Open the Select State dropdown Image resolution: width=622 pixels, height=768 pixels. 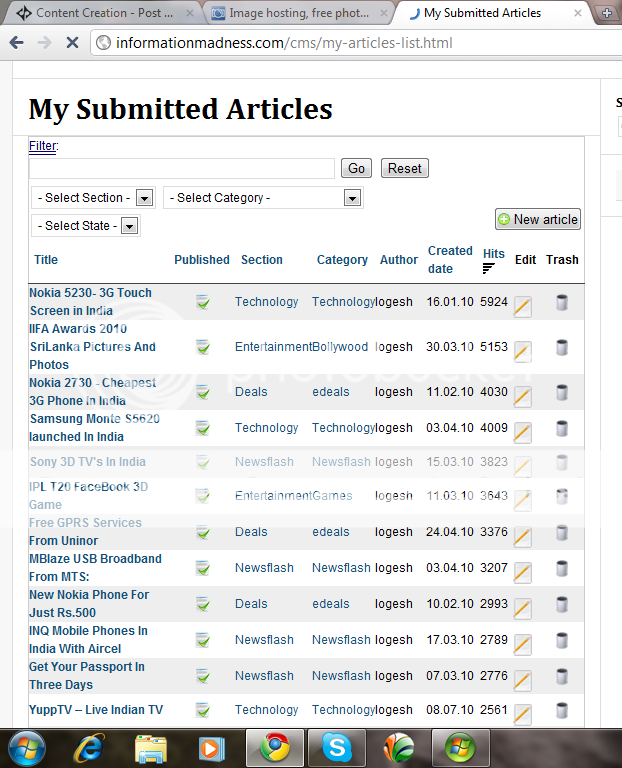tap(86, 226)
